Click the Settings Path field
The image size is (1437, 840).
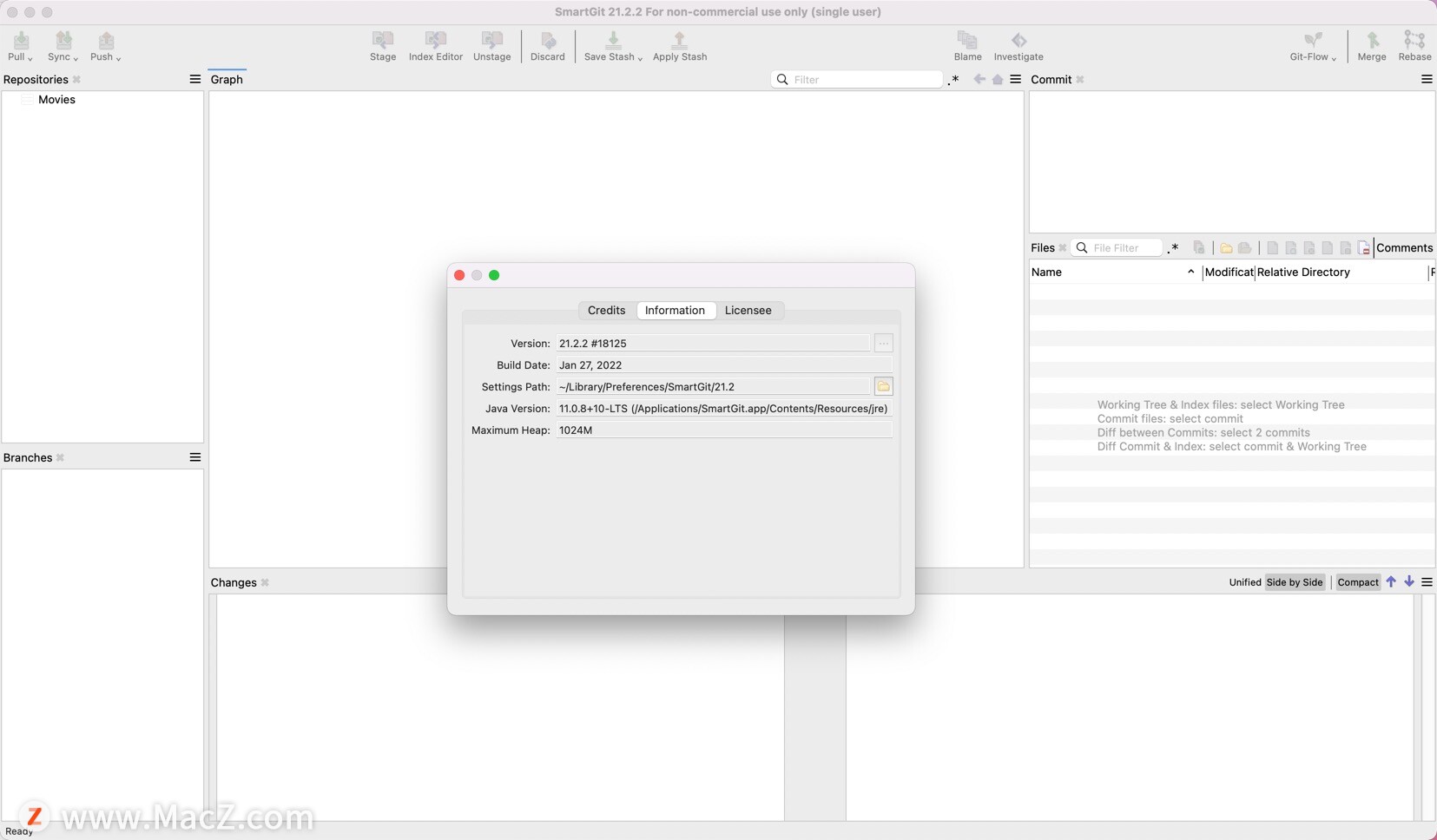[712, 387]
